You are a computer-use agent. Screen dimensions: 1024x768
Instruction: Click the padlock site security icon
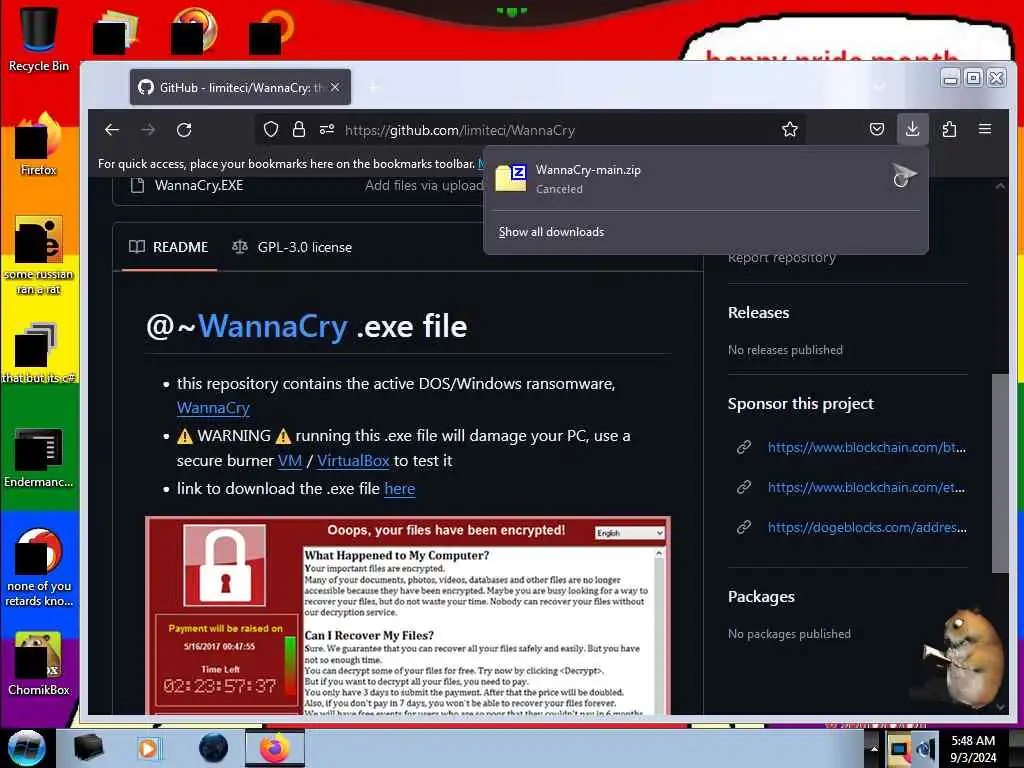click(x=299, y=129)
